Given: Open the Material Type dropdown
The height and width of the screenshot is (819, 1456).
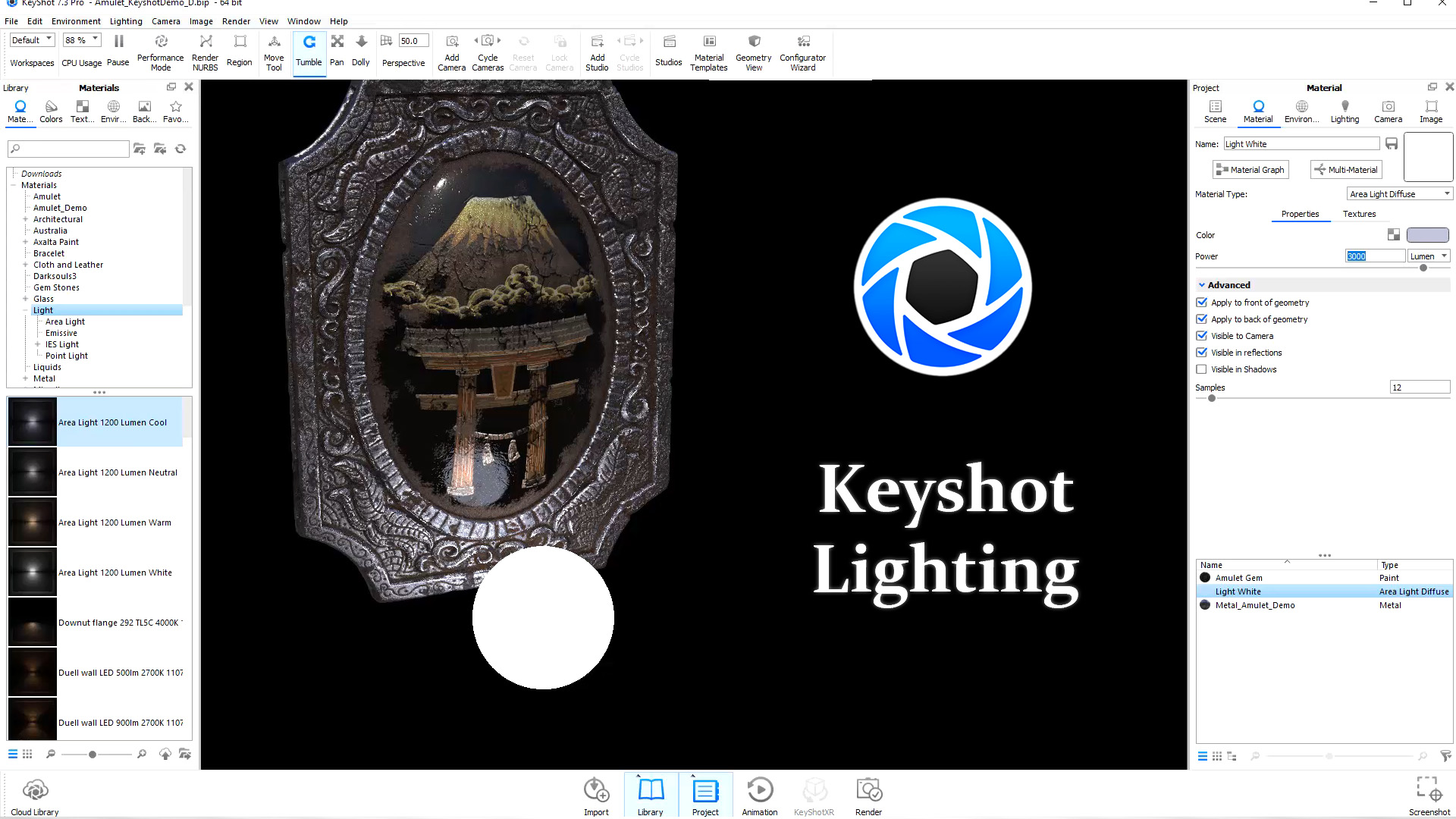Looking at the screenshot, I should (1399, 194).
